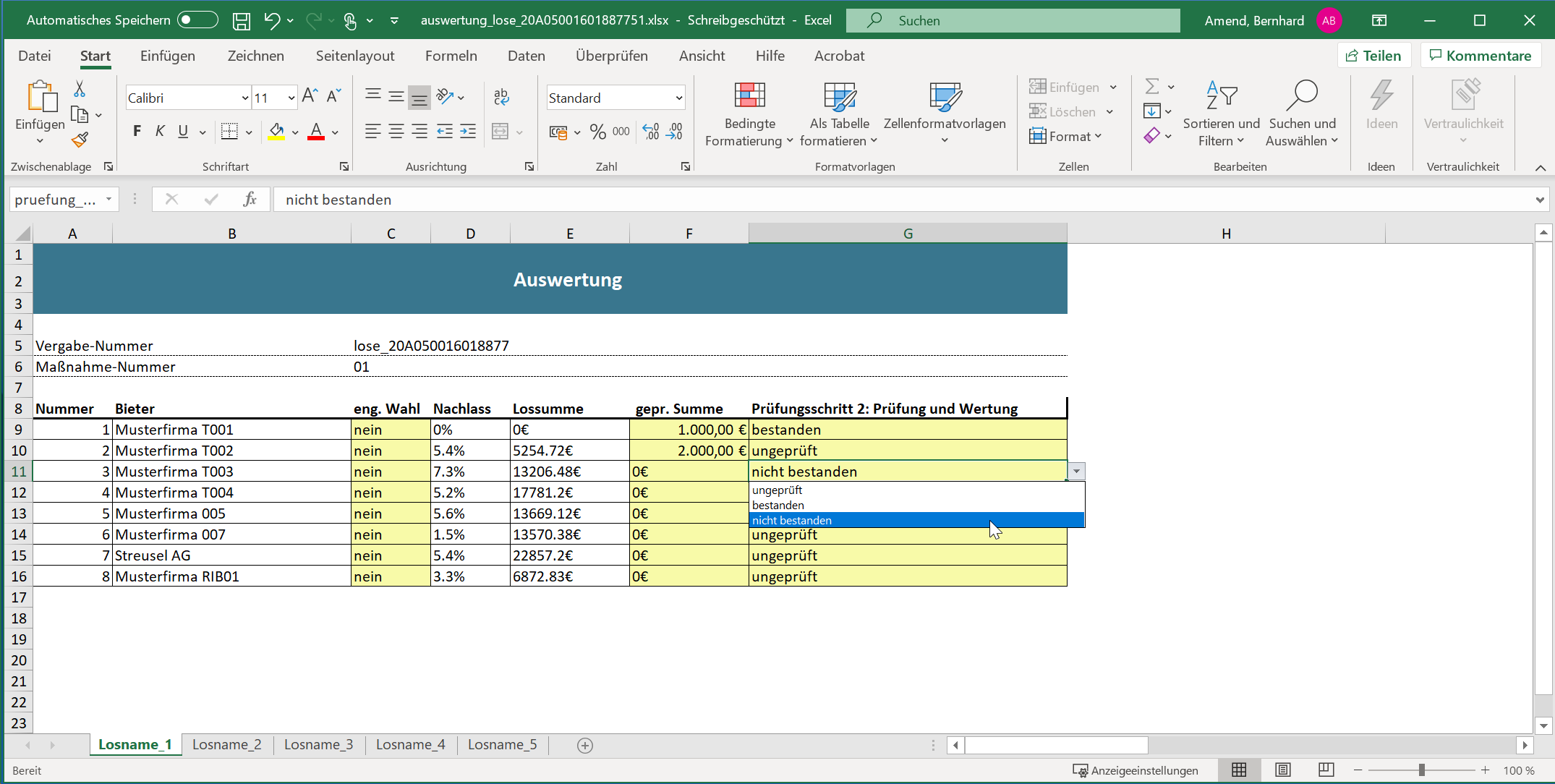Click the Kommentare button
This screenshot has height=784, width=1555.
[1481, 56]
